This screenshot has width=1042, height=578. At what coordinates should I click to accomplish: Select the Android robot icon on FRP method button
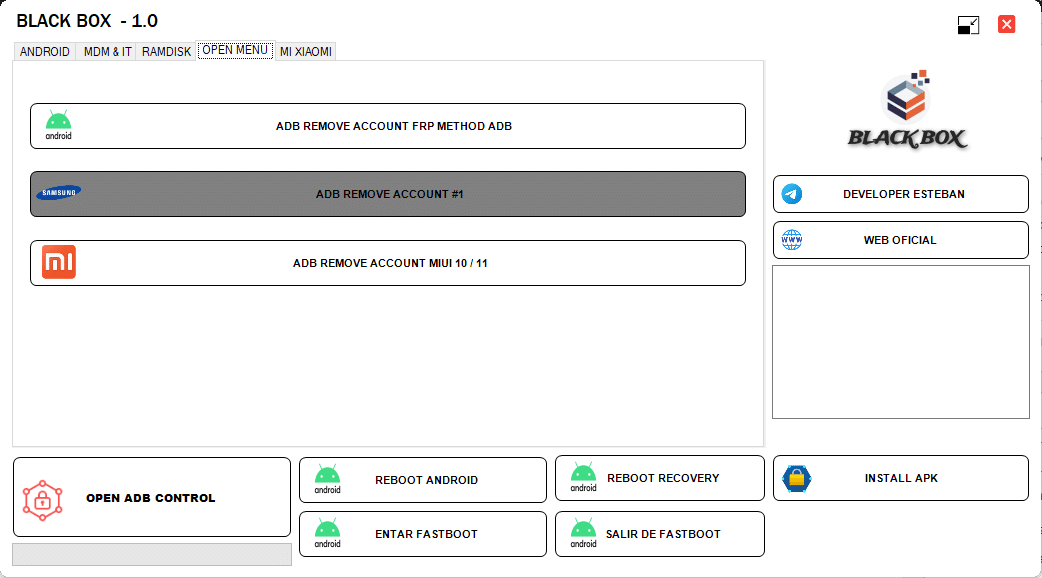pos(58,123)
